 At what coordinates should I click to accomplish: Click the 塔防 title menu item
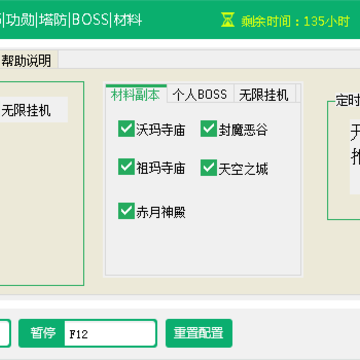pos(53,20)
